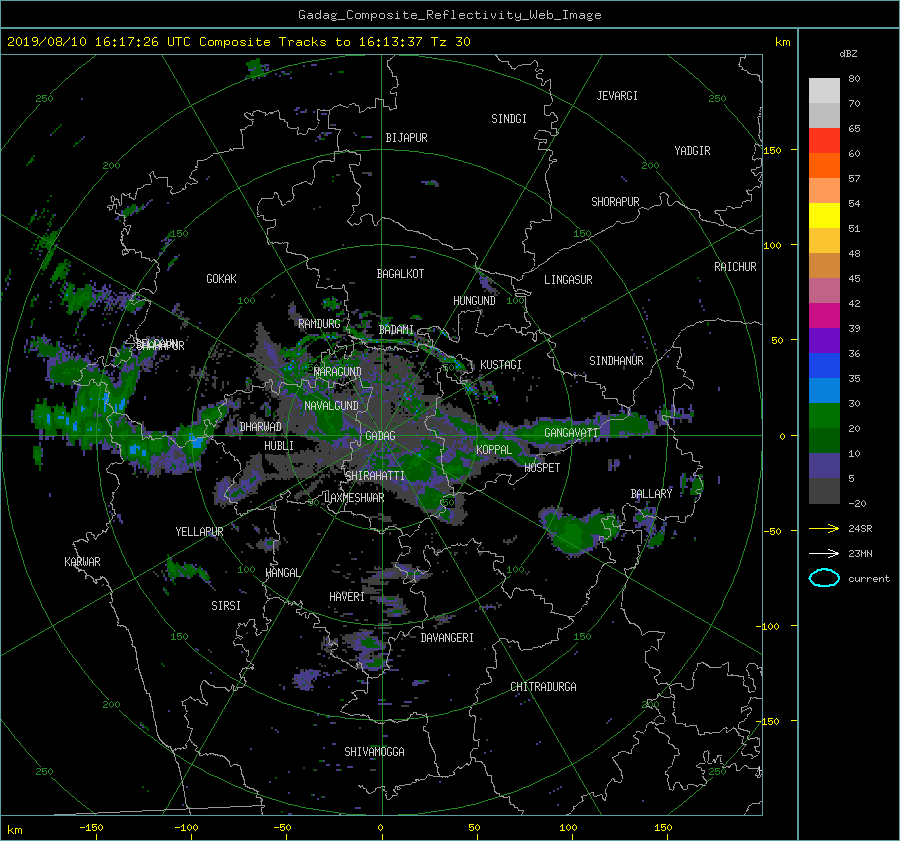This screenshot has height=841, width=900.
Task: Click the SIRSI city label
Action: pyautogui.click(x=226, y=606)
